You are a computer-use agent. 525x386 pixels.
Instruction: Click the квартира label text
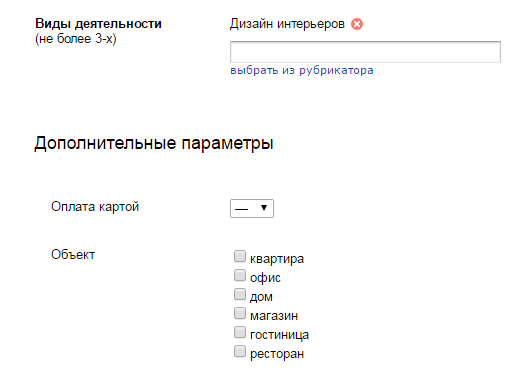pos(277,259)
